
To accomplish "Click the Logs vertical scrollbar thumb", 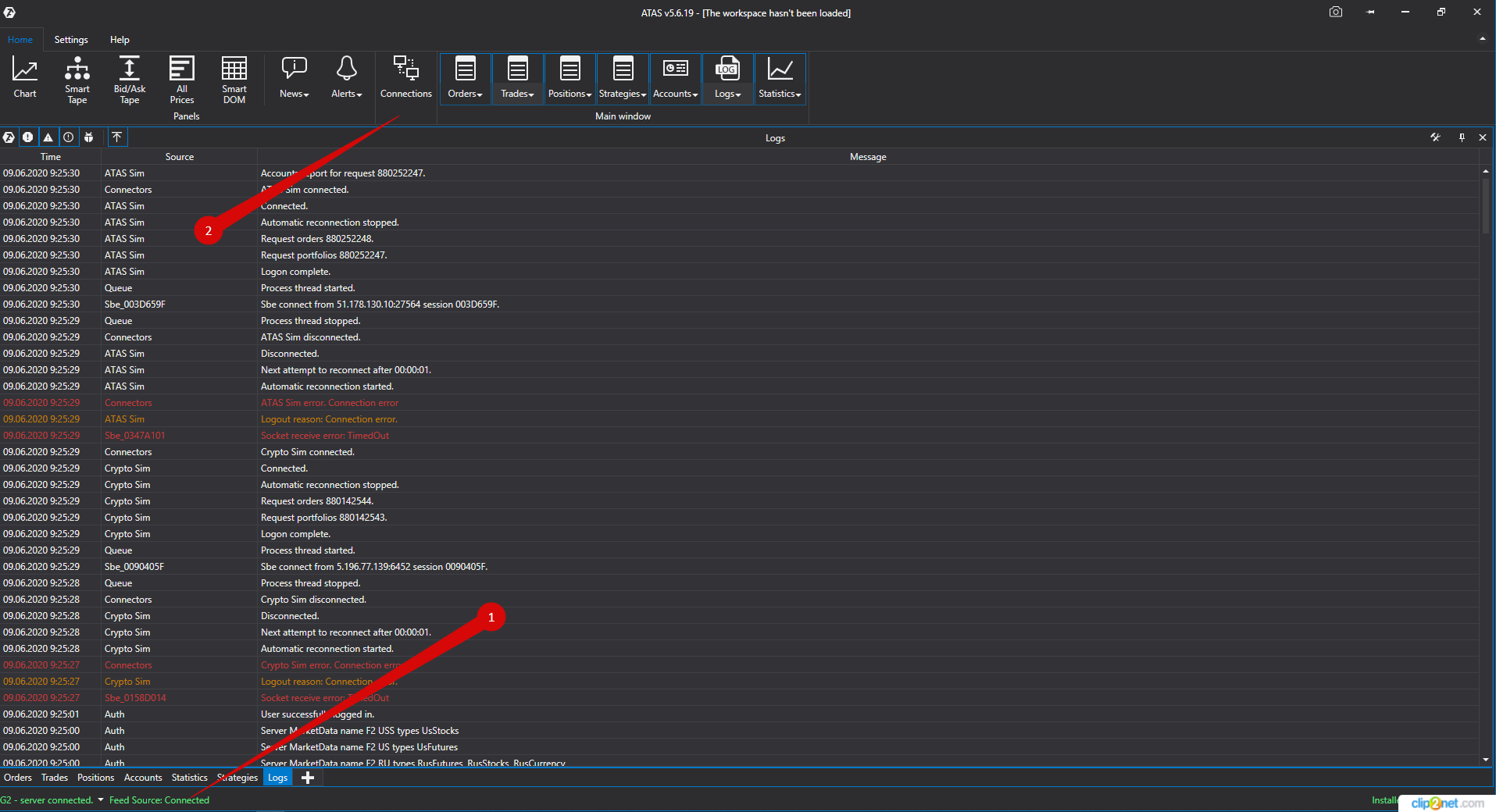I will 1486,205.
